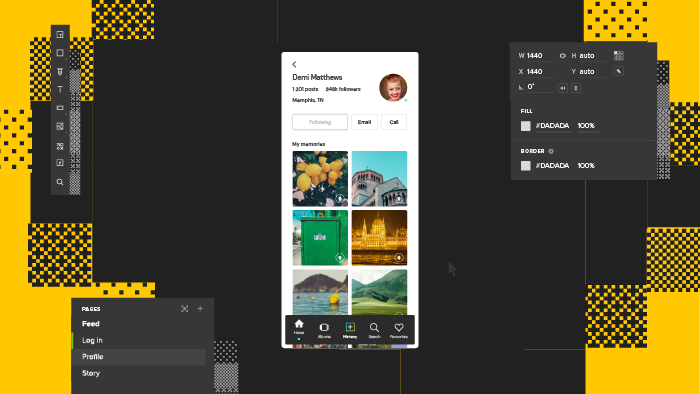Screen dimensions: 700x394
Task: Edit the Y position field
Action: click(592, 71)
